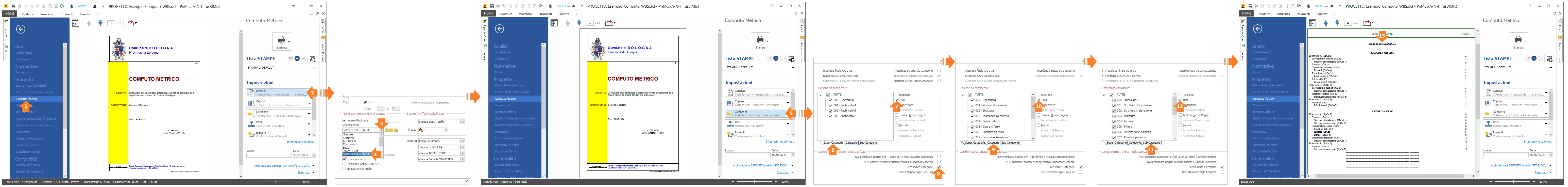Uncheck '006 - Impianto elettrico' checkbox
This screenshot has width=1568, height=187.
(x=972, y=132)
